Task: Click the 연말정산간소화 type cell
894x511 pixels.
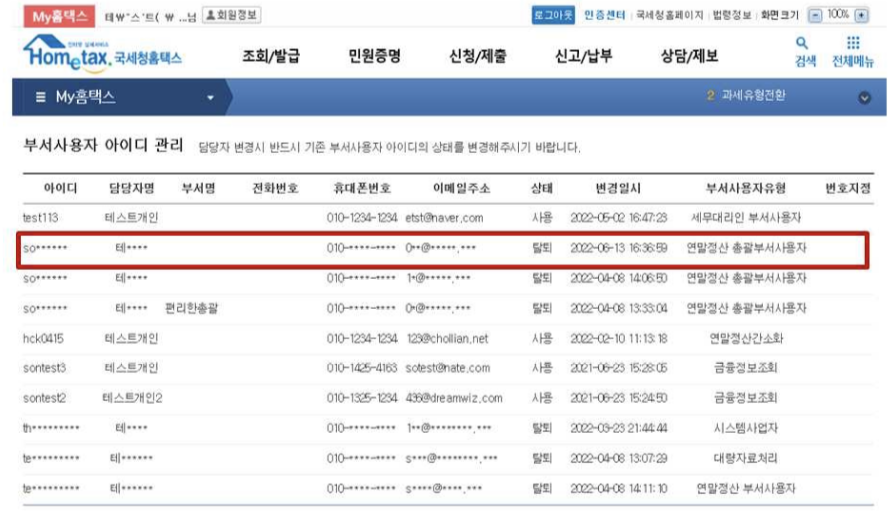Action: (x=746, y=339)
